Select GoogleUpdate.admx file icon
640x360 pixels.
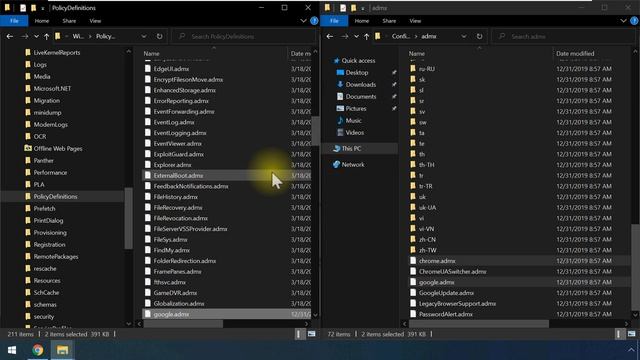[413, 293]
